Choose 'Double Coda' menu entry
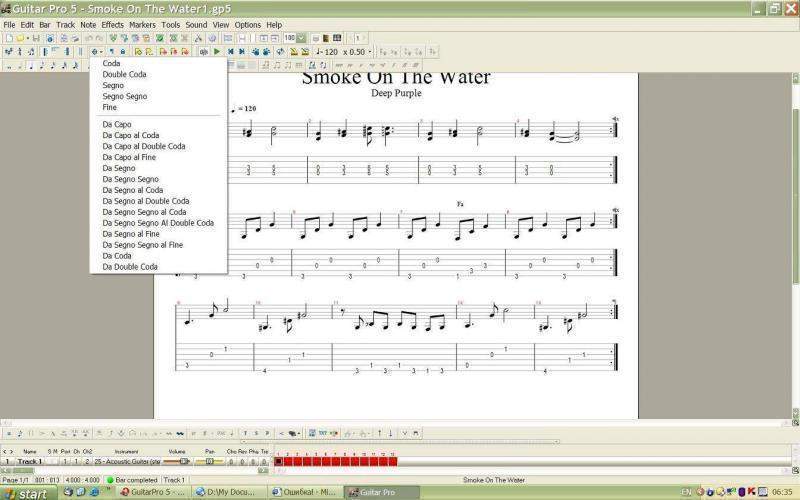 coord(124,74)
